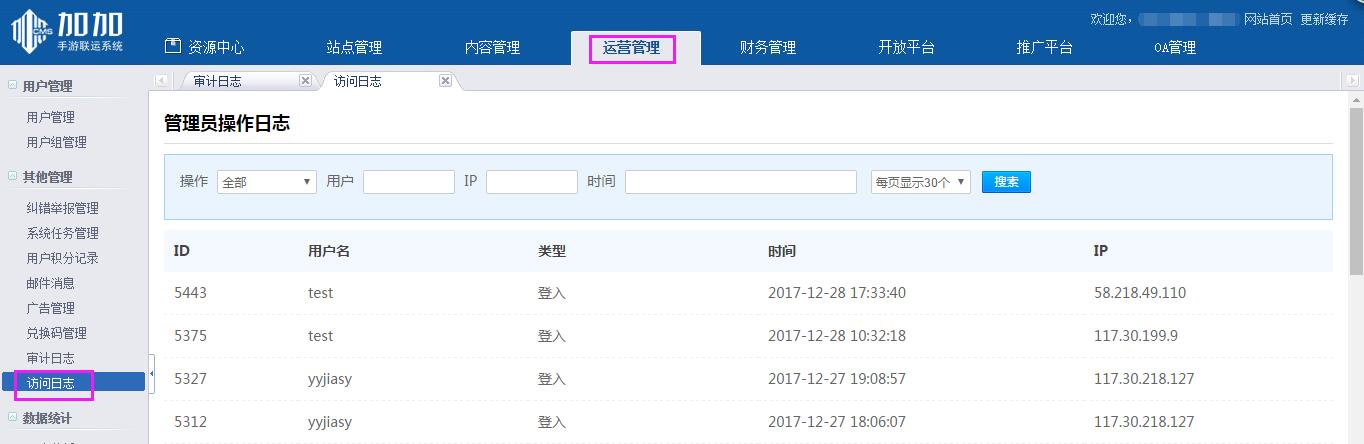Collapse the 其他管理 sidebar group
This screenshot has height=444, width=1364.
[x=12, y=177]
